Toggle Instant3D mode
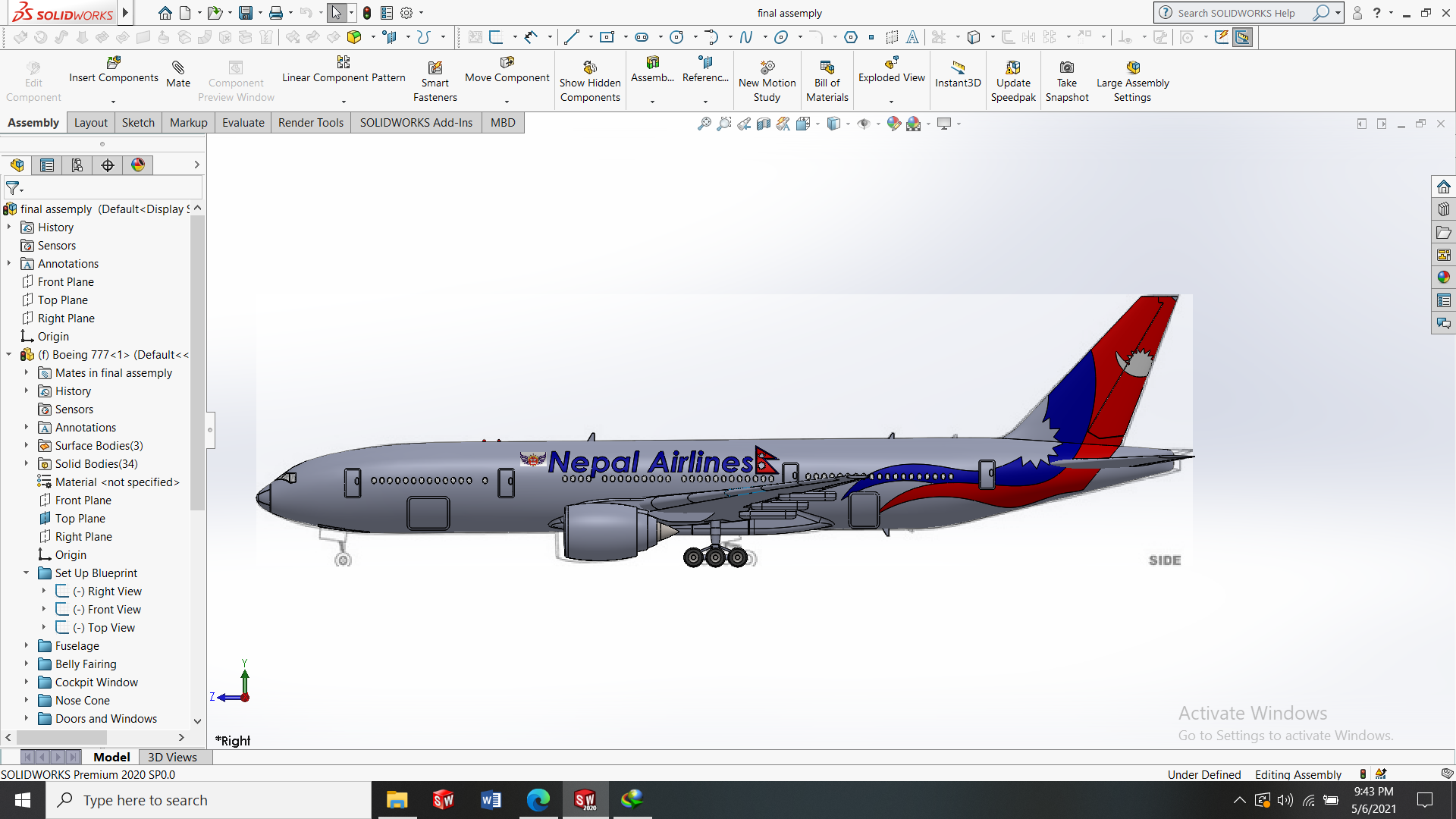Viewport: 1456px width, 819px height. (x=958, y=74)
